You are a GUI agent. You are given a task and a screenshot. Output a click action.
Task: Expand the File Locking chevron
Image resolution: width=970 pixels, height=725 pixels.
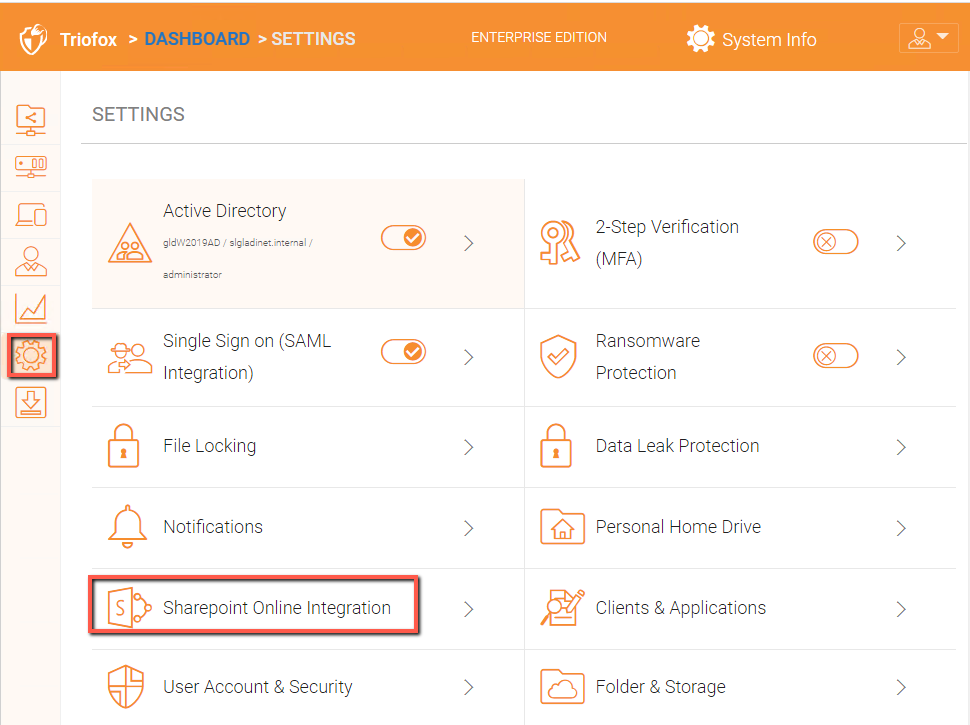click(469, 447)
